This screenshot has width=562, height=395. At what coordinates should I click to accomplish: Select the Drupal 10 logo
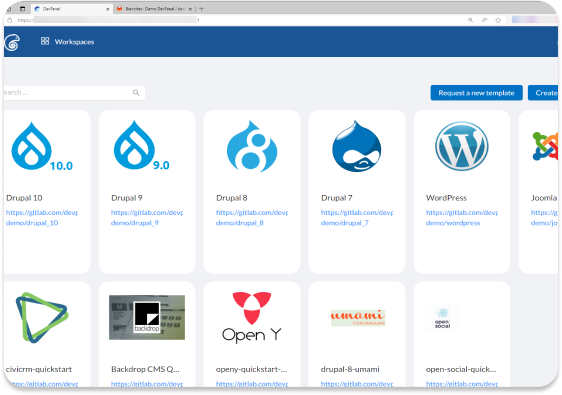(42, 146)
